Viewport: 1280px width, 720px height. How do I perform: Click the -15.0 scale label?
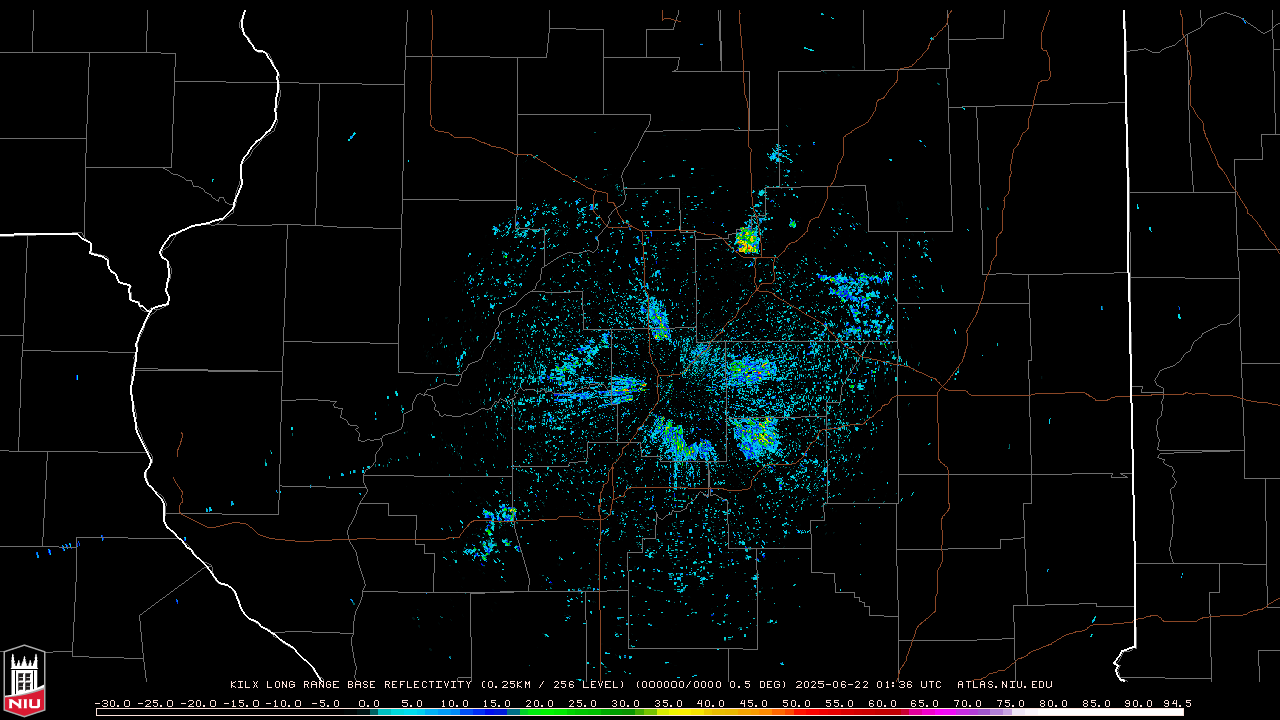point(241,703)
